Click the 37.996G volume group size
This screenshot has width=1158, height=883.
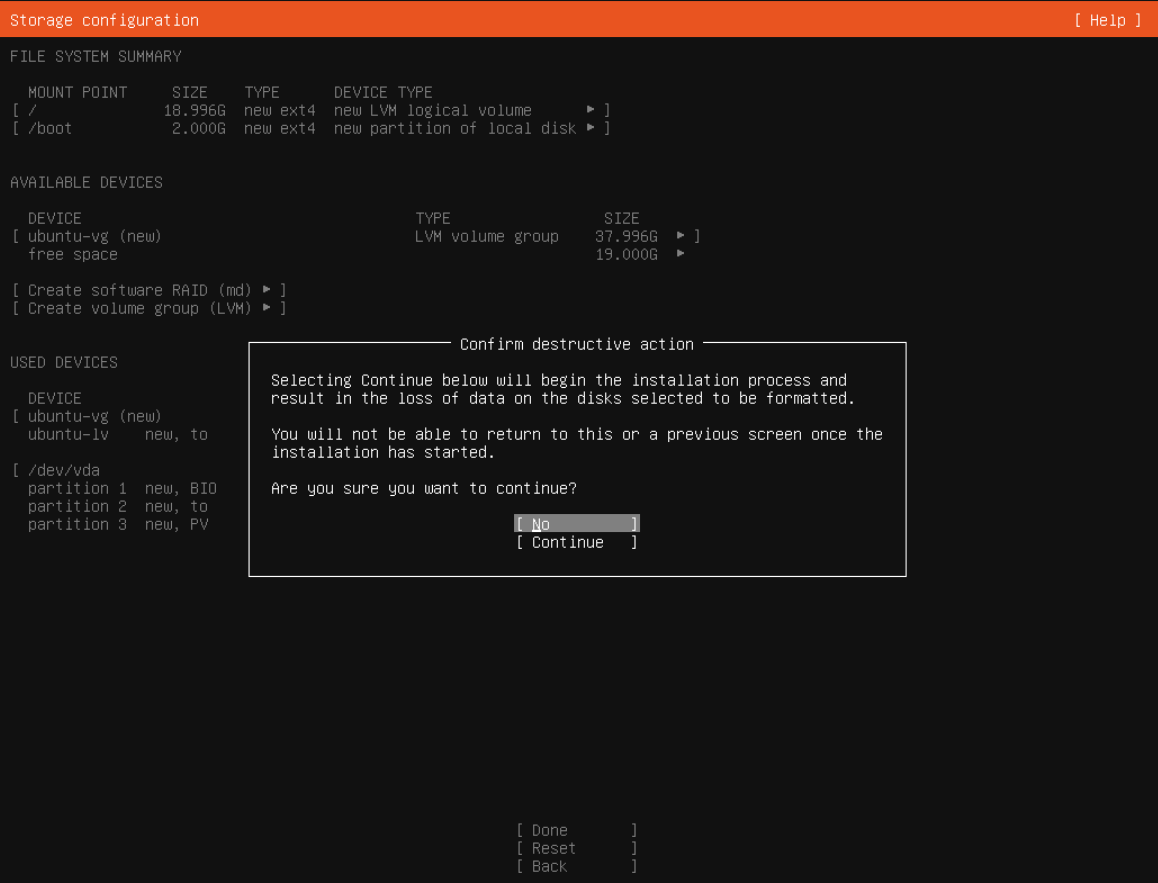626,236
